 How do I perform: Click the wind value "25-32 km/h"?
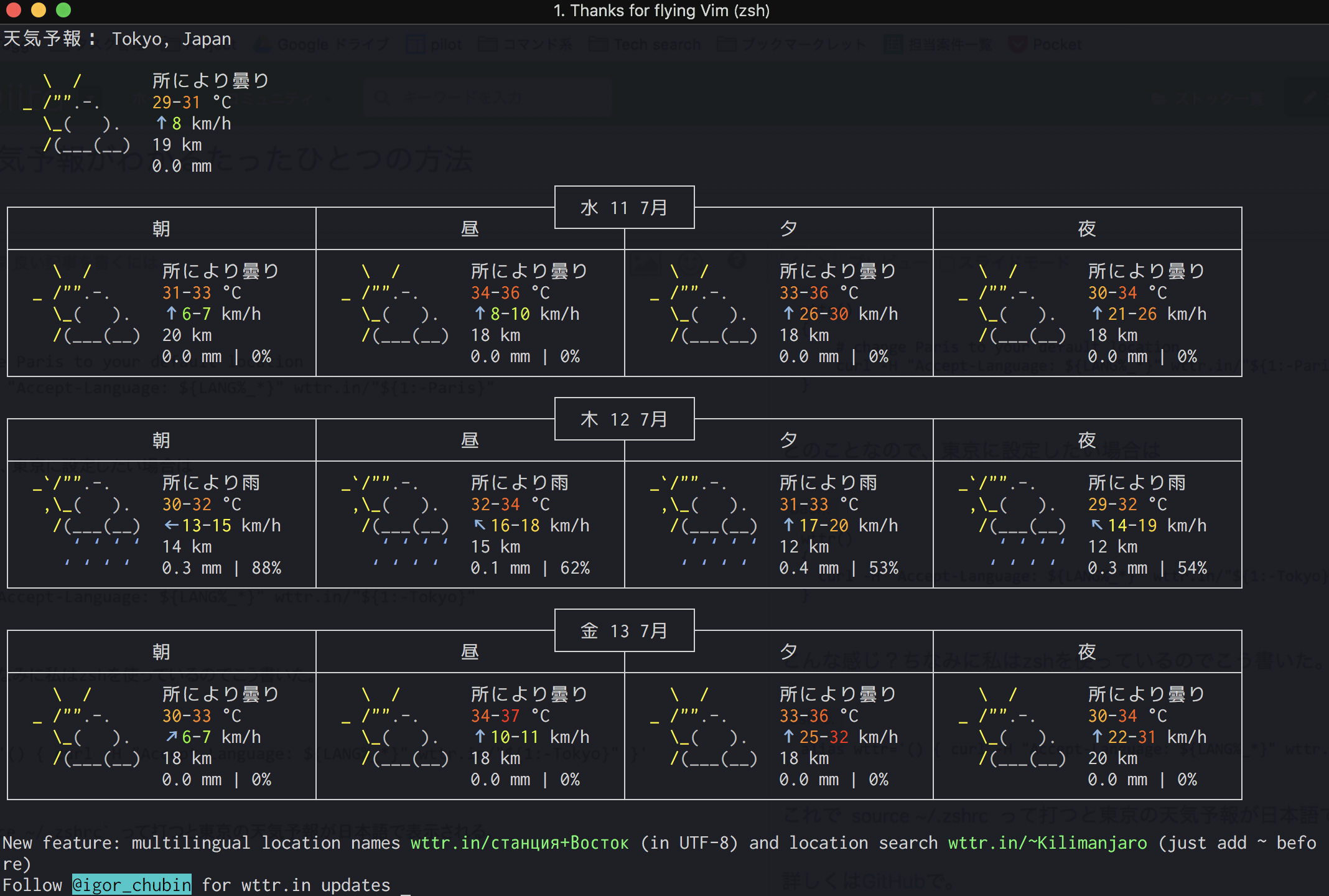pos(849,737)
